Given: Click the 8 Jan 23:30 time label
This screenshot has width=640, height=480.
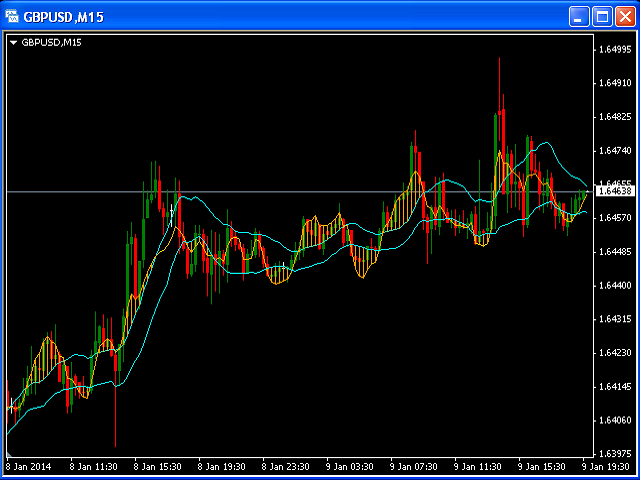Looking at the screenshot, I should point(286,466).
